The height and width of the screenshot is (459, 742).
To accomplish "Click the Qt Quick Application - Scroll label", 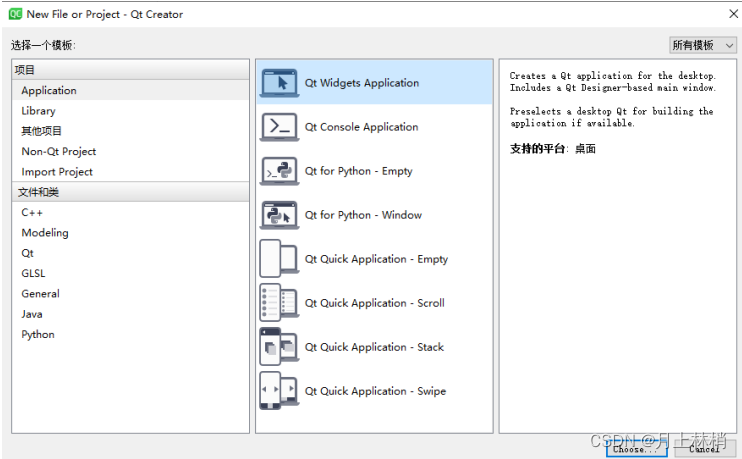I will pyautogui.click(x=374, y=303).
